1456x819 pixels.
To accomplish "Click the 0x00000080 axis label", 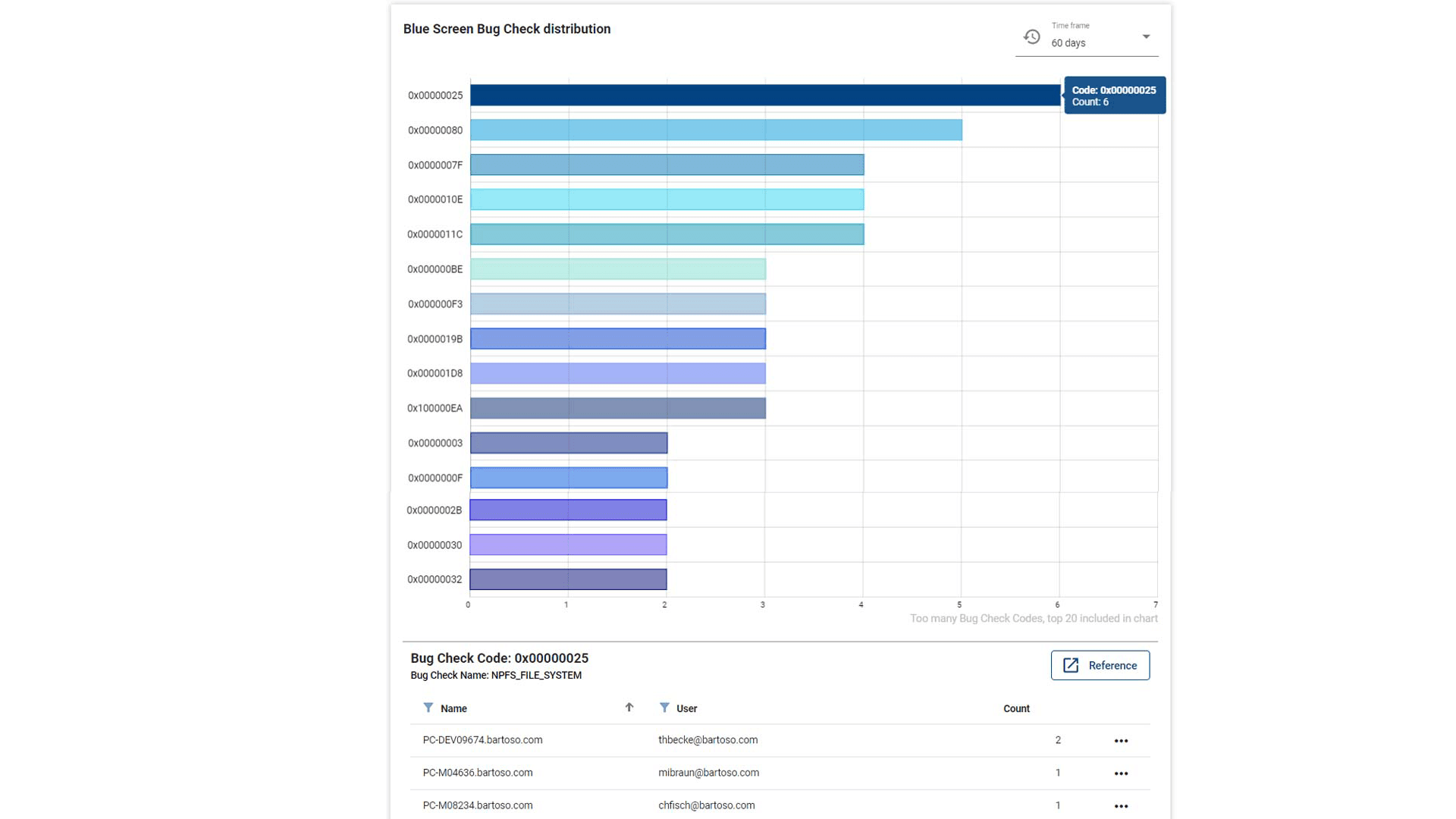I will tap(435, 130).
